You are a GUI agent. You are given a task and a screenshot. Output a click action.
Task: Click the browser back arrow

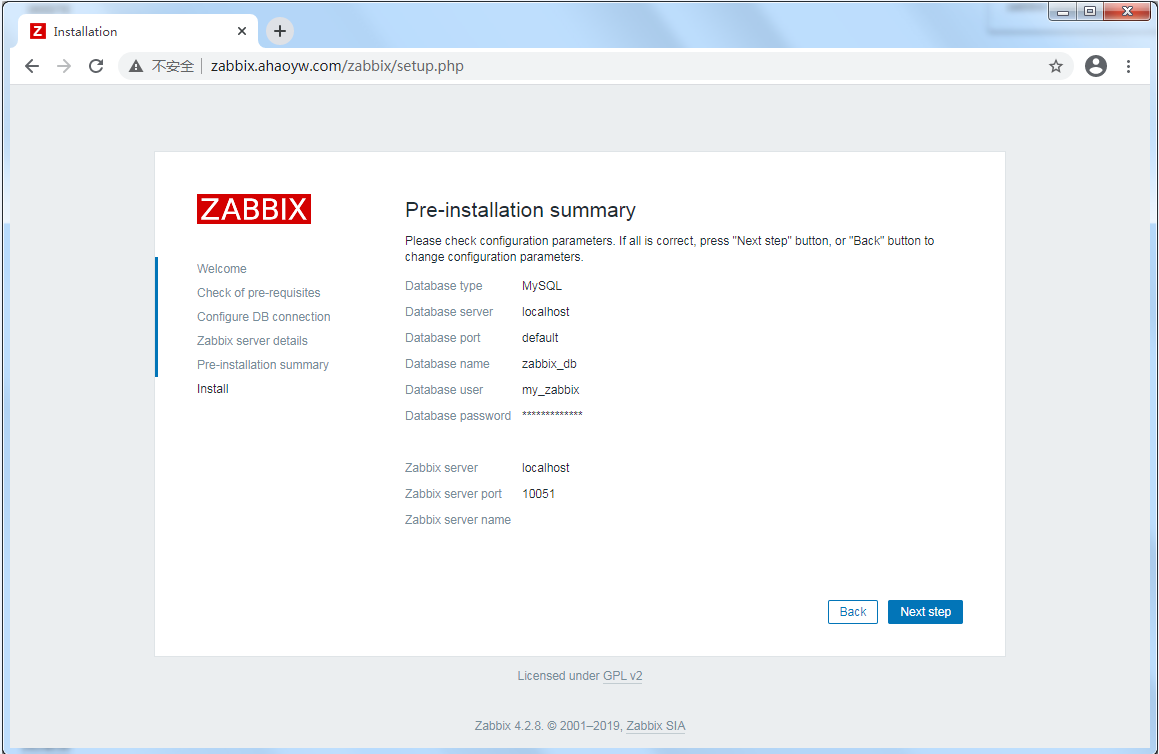point(32,66)
